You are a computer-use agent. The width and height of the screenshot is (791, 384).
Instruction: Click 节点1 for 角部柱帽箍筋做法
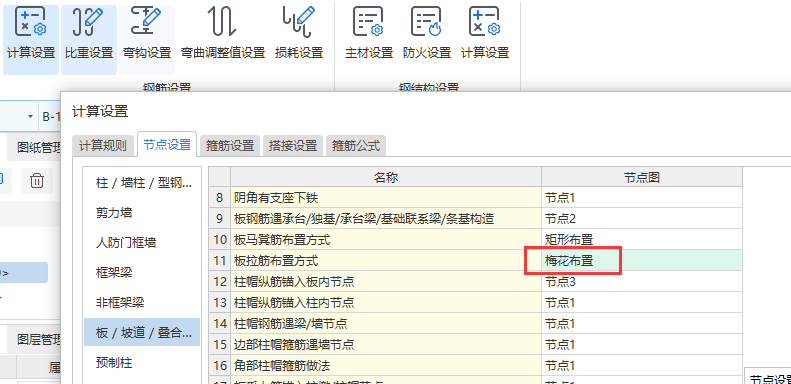(642, 365)
